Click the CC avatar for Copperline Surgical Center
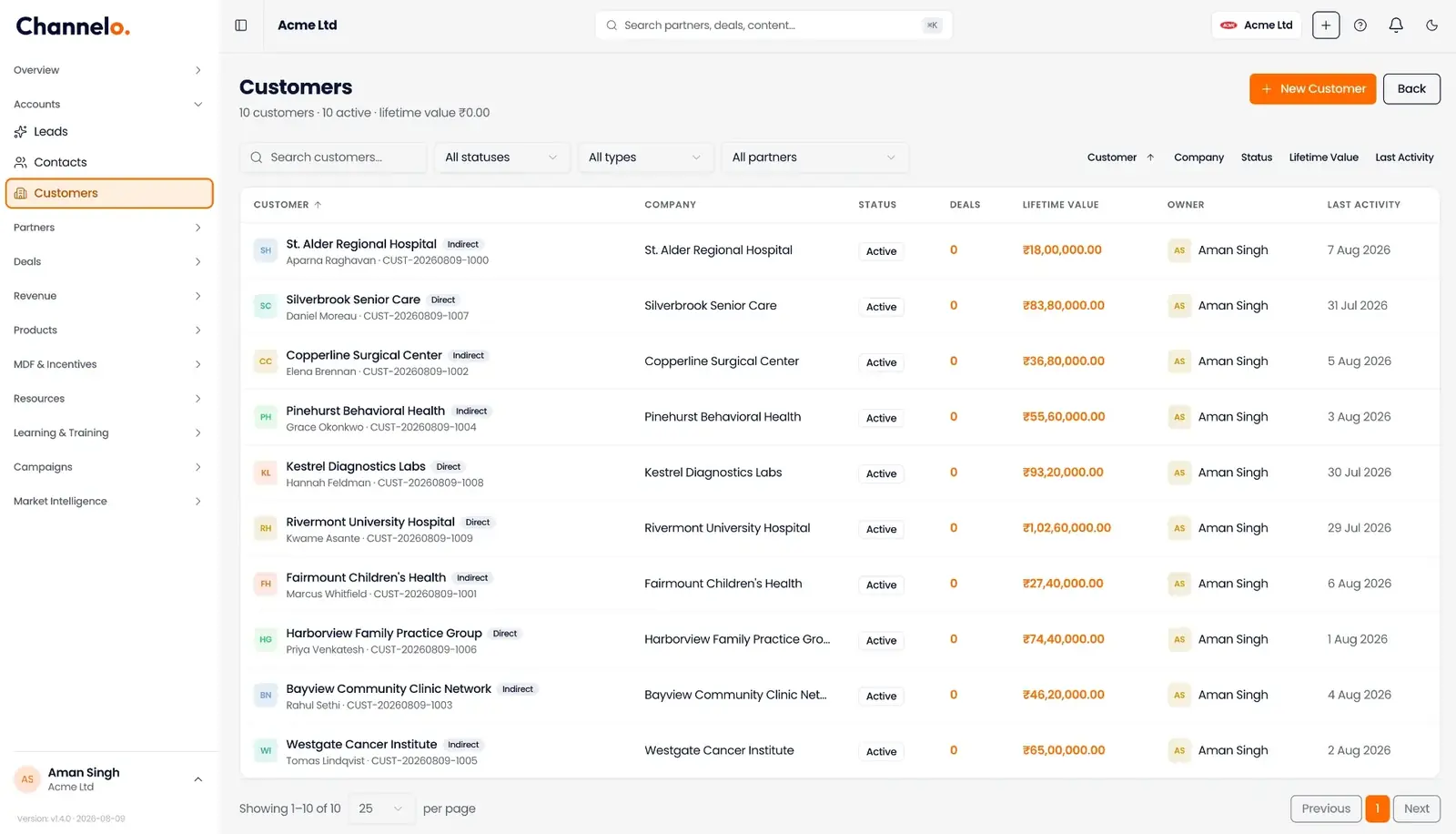The height and width of the screenshot is (834, 1456). (266, 361)
